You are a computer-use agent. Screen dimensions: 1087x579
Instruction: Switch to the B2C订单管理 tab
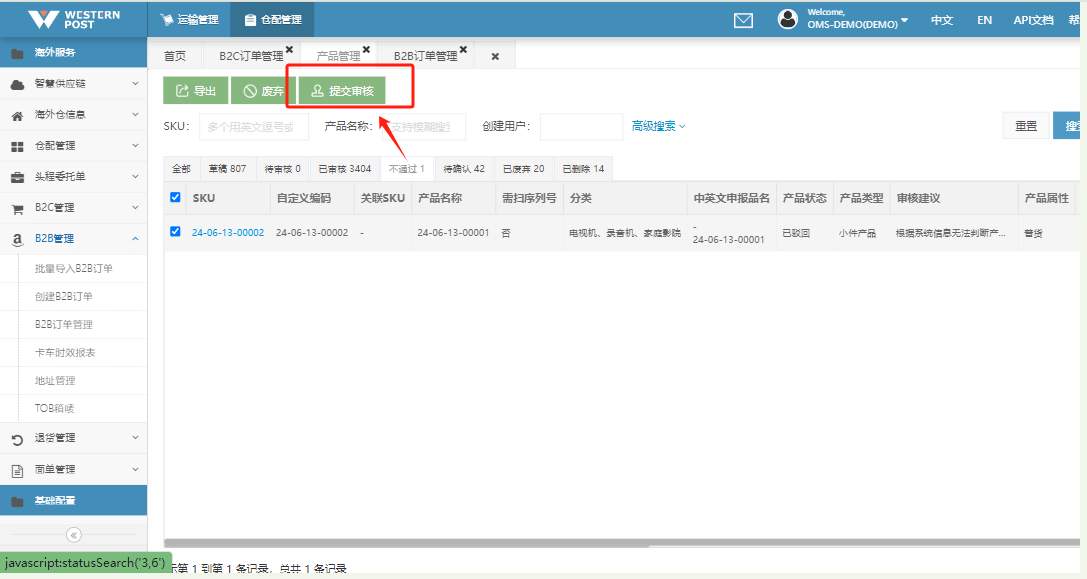[251, 56]
